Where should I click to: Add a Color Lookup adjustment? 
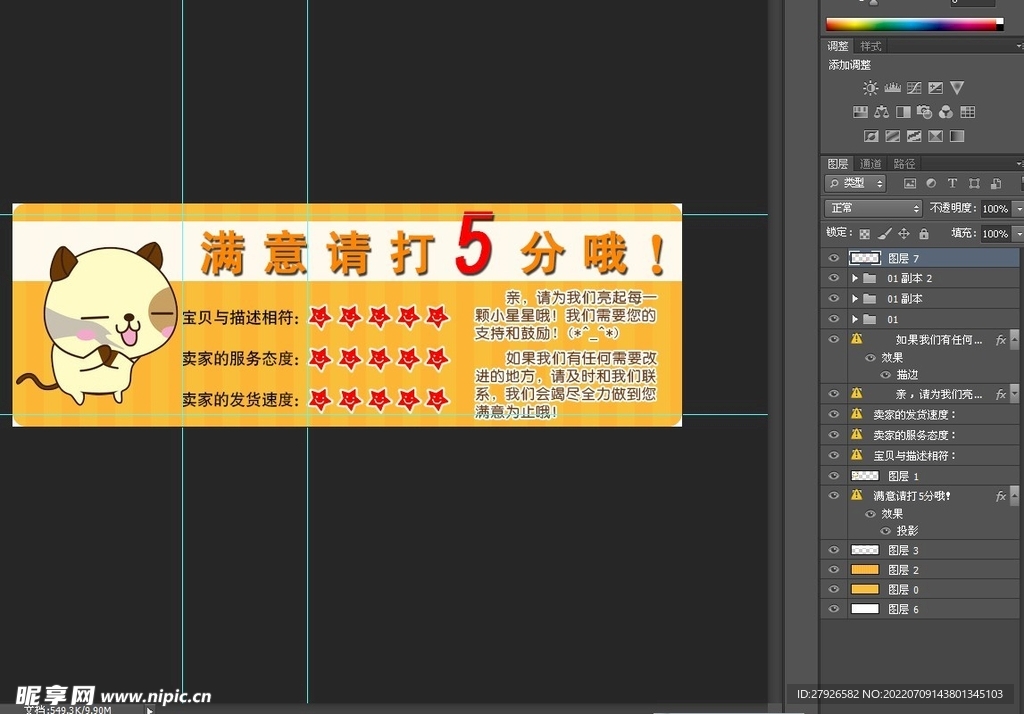967,112
